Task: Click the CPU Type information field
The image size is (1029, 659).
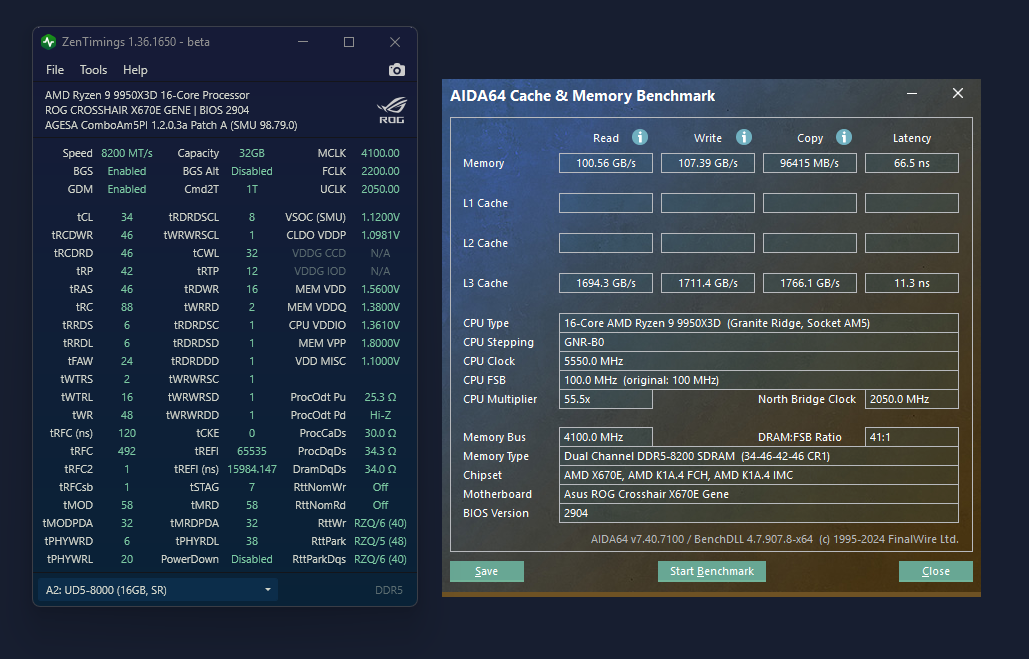Action: click(x=758, y=323)
